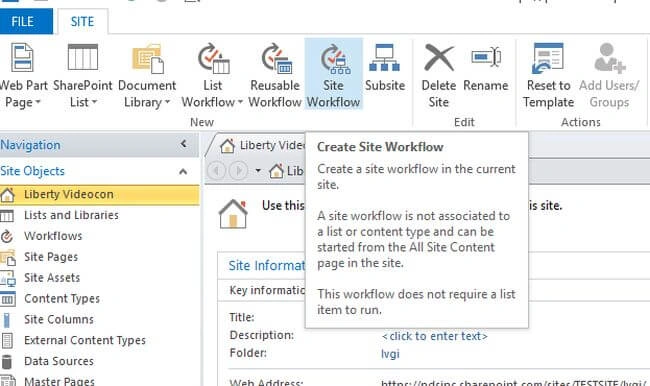Click the Rename site button
The width and height of the screenshot is (650, 386).
click(x=486, y=68)
